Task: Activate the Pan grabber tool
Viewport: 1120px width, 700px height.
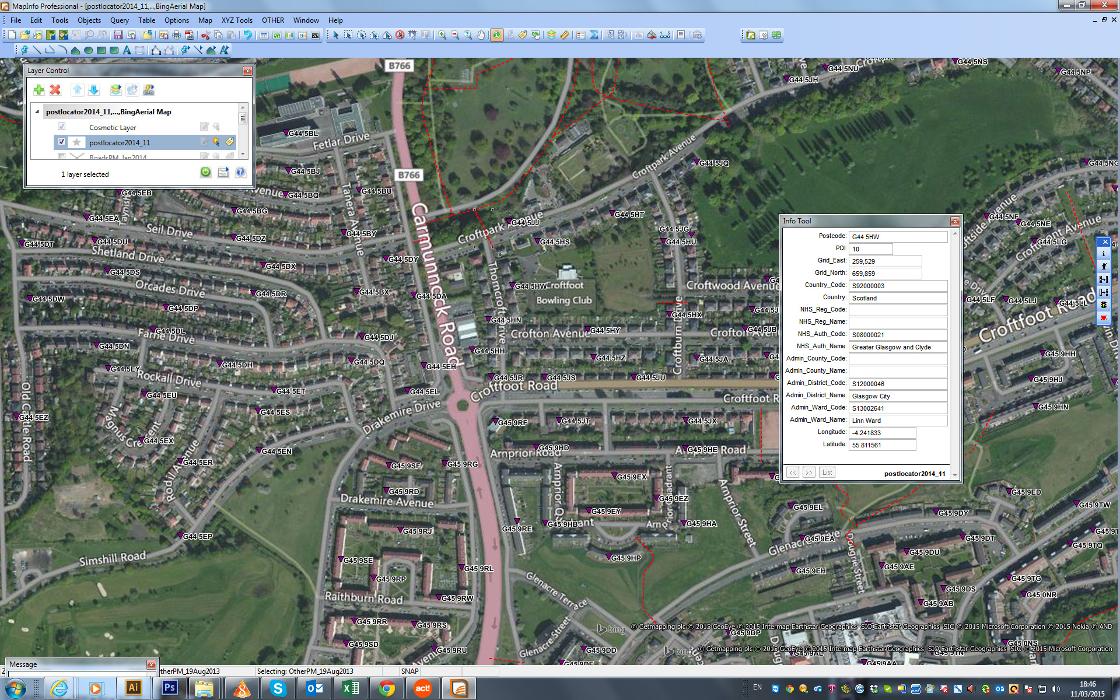Action: click(x=482, y=36)
